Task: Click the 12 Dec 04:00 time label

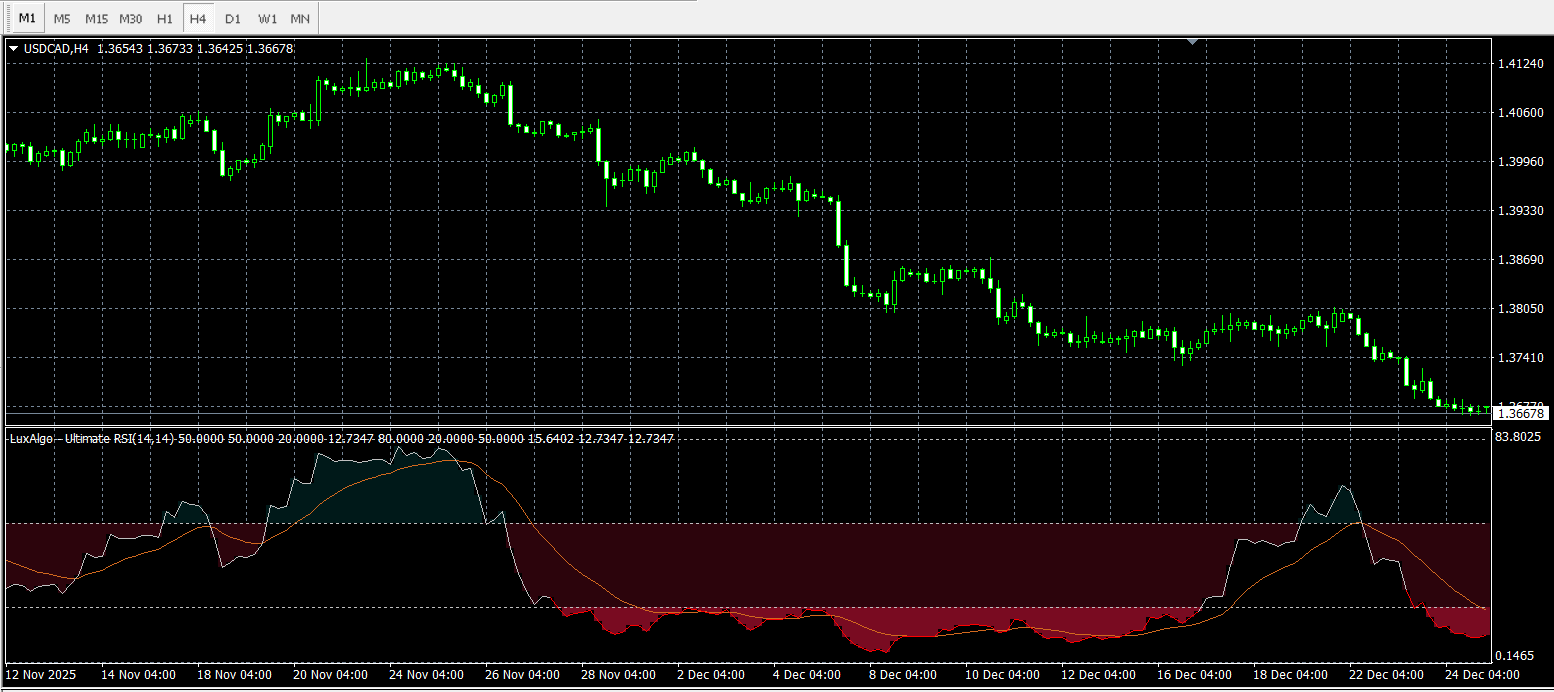Action: [1098, 675]
